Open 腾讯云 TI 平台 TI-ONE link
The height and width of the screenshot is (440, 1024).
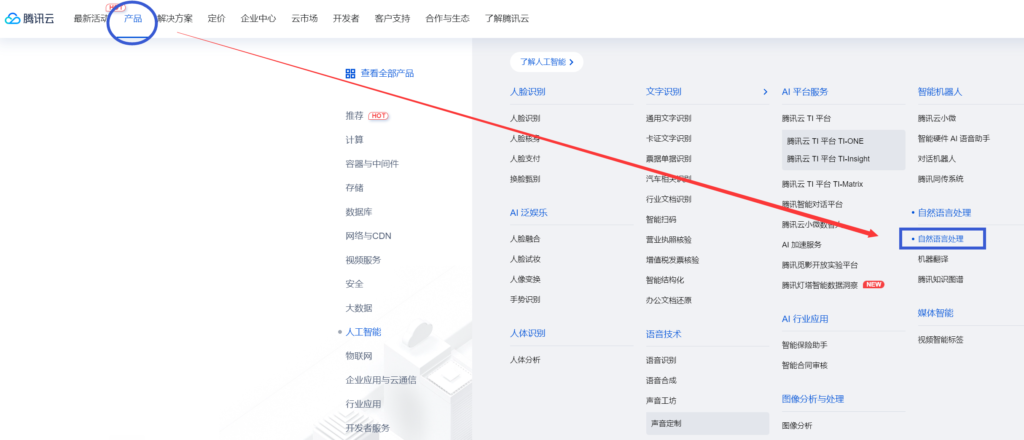(x=825, y=140)
